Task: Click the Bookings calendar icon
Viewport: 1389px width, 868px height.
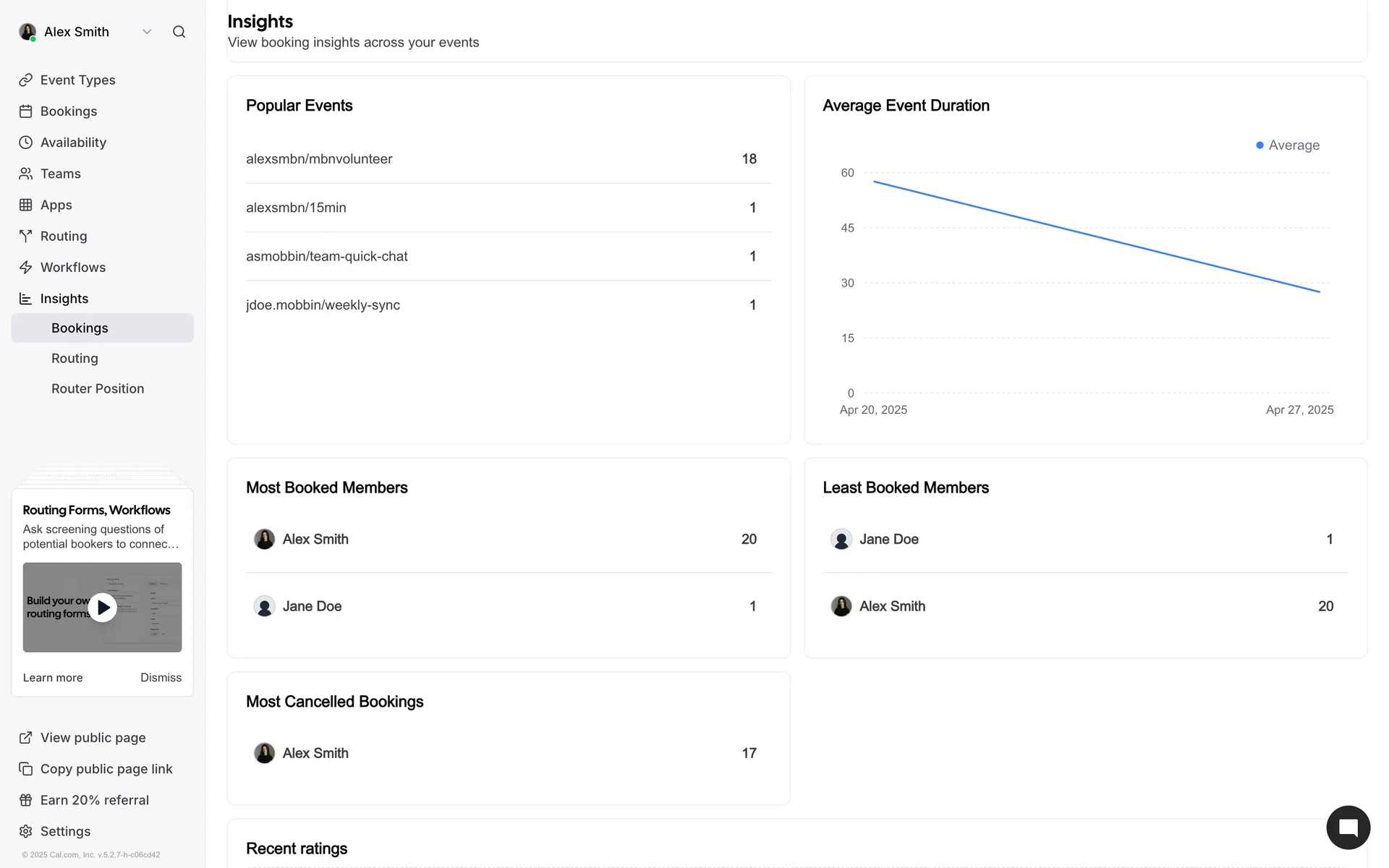Action: click(x=26, y=111)
